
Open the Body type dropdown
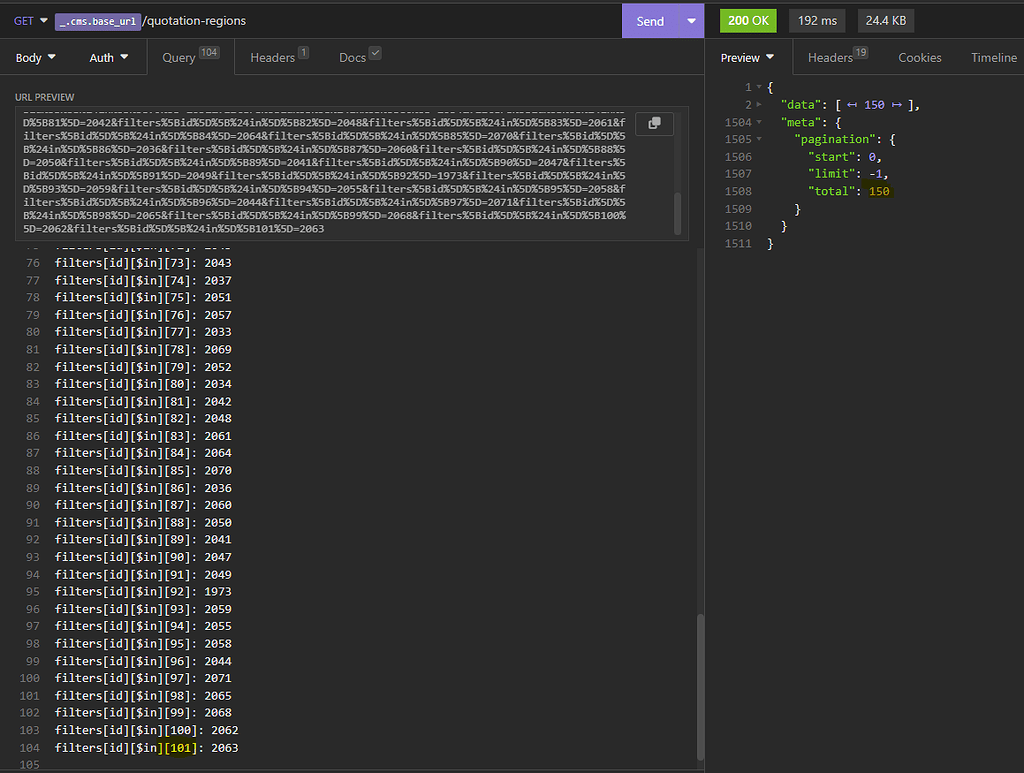click(36, 58)
